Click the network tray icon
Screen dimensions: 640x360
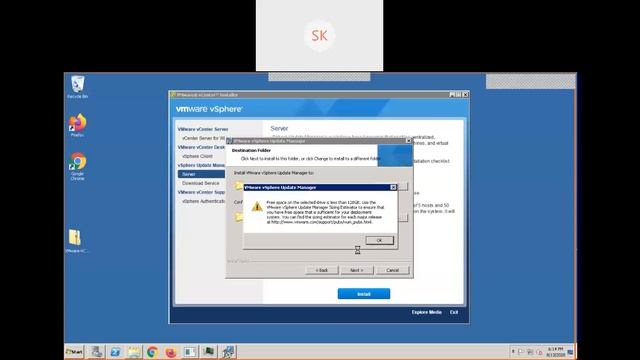[530, 352]
